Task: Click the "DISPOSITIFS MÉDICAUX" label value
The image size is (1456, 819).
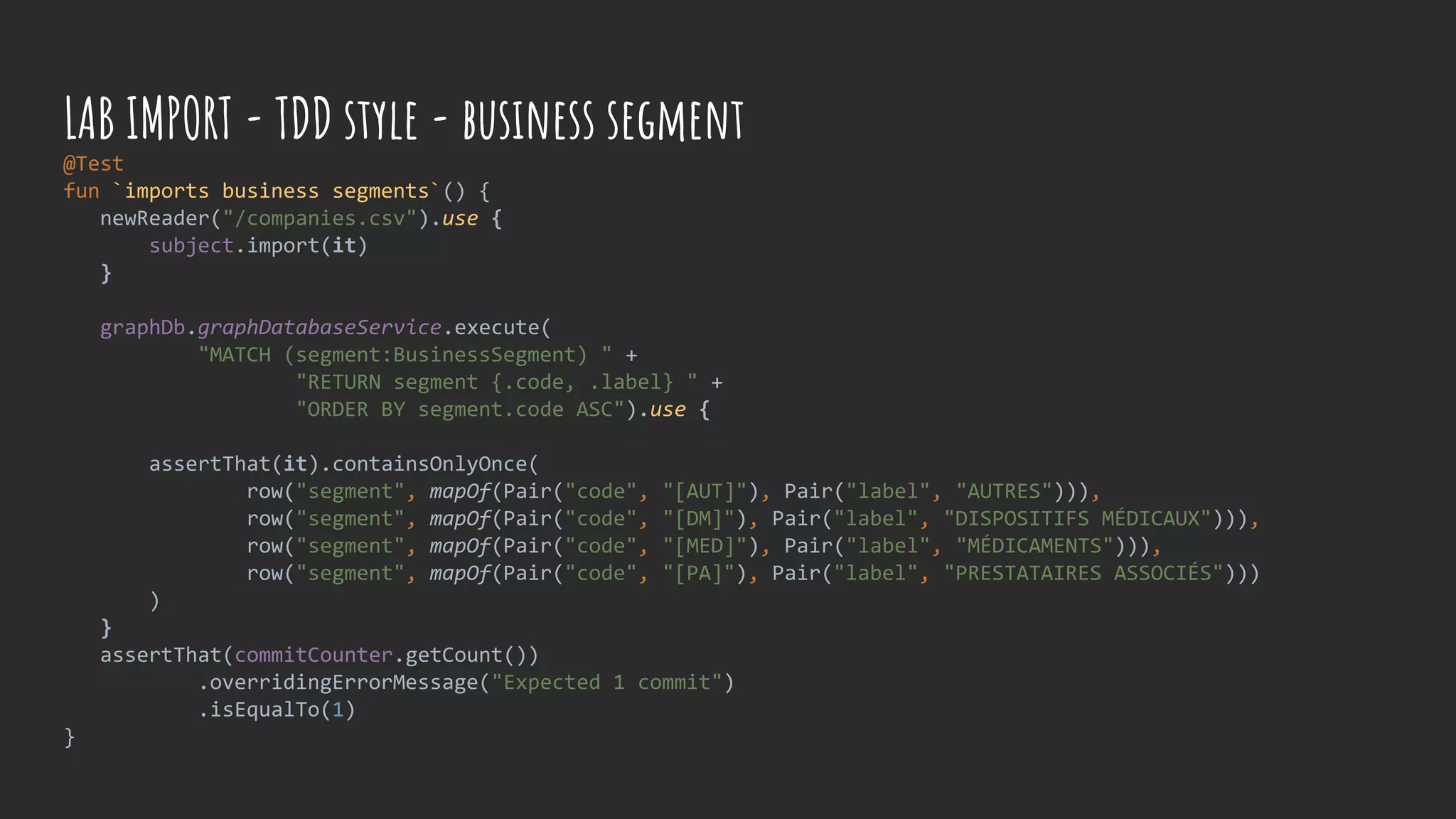Action: [1077, 519]
